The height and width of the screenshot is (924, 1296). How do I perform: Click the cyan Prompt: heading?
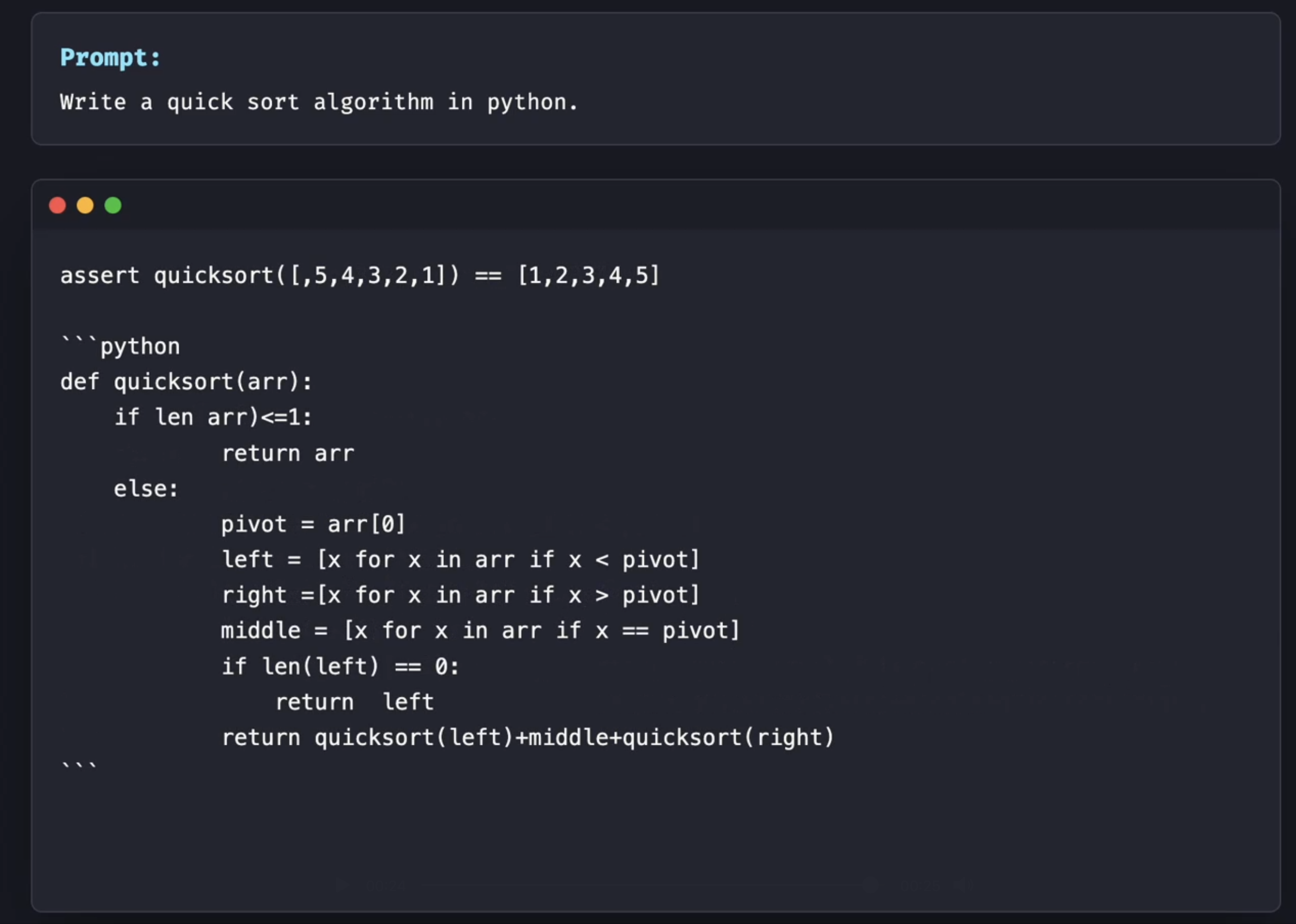pos(111,58)
